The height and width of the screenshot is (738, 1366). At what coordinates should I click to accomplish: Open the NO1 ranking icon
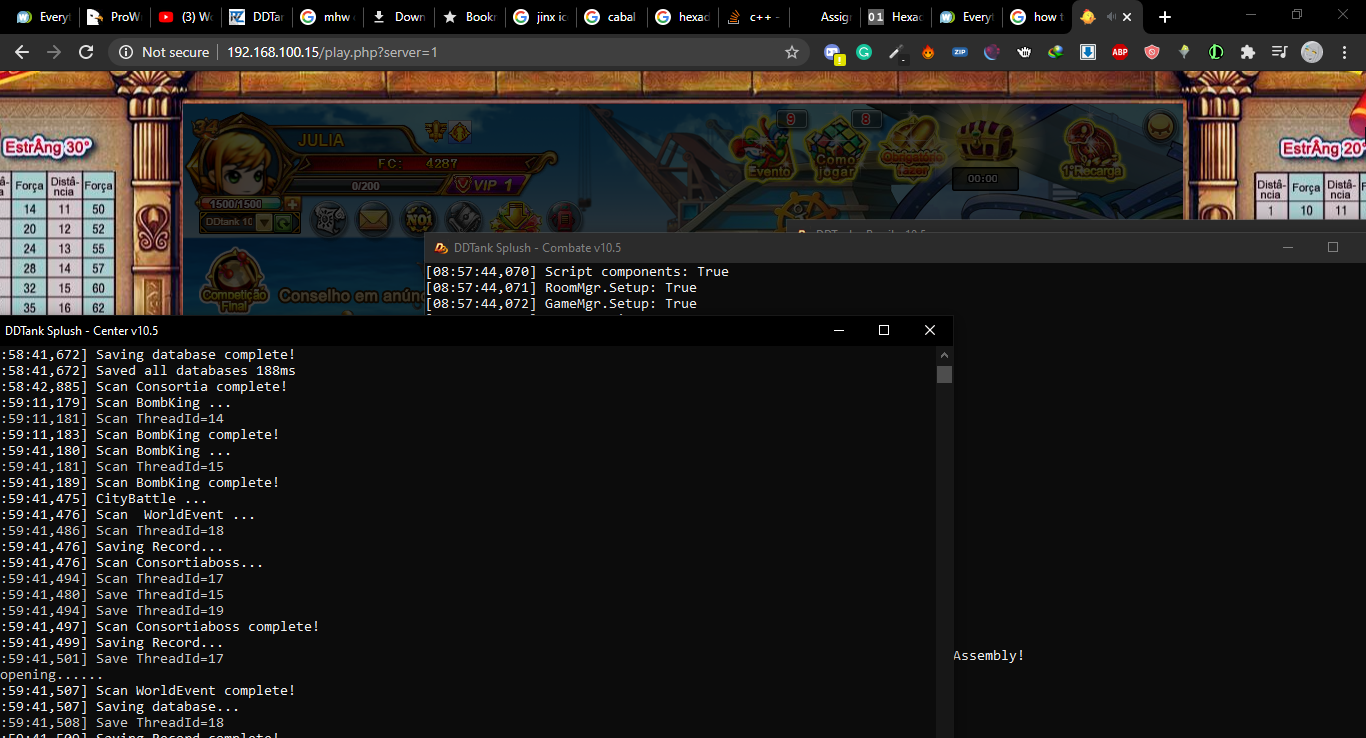(418, 219)
